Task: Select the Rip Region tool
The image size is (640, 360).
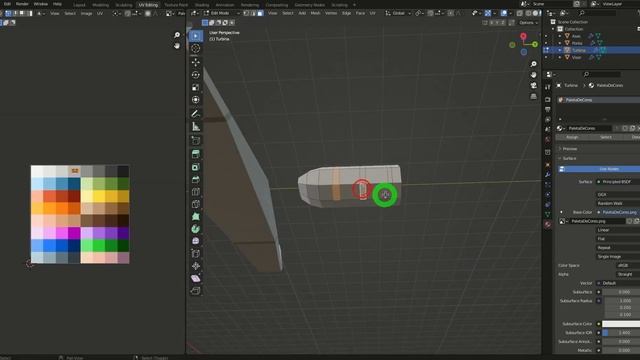Action: [196, 291]
